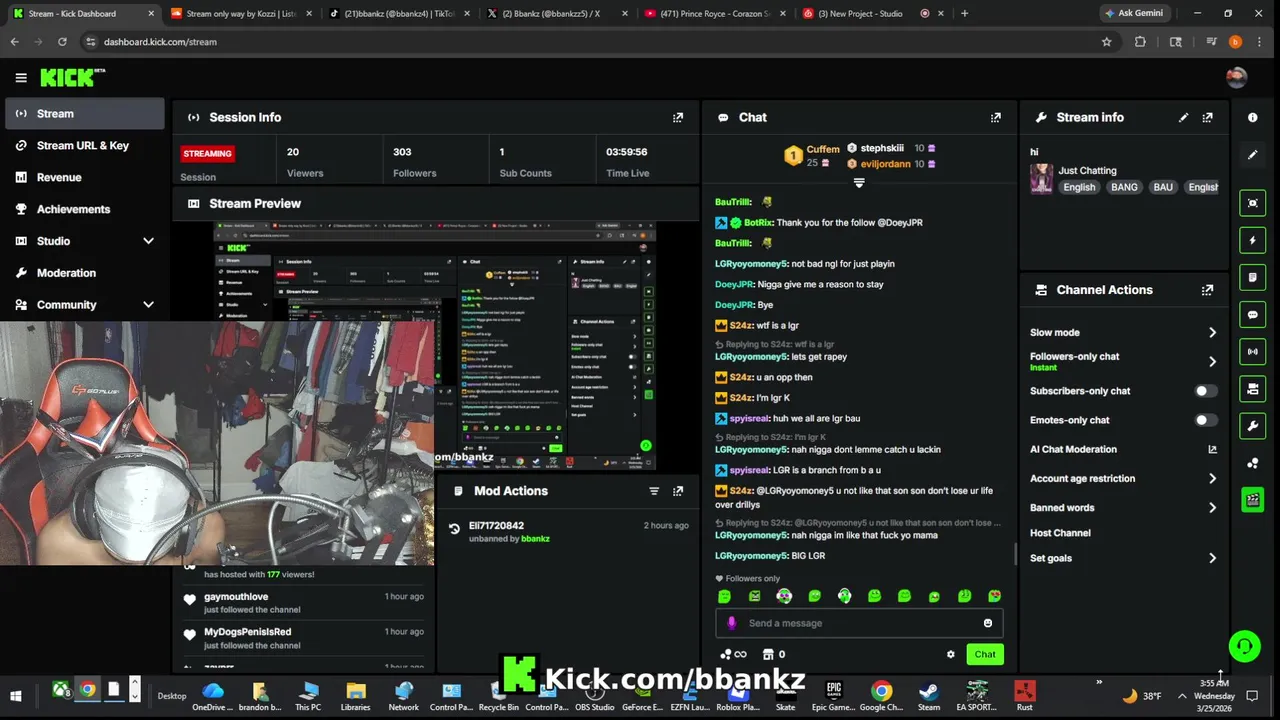The height and width of the screenshot is (720, 1280).
Task: Click the Just Chatting category thumbnail
Action: click(x=1041, y=179)
